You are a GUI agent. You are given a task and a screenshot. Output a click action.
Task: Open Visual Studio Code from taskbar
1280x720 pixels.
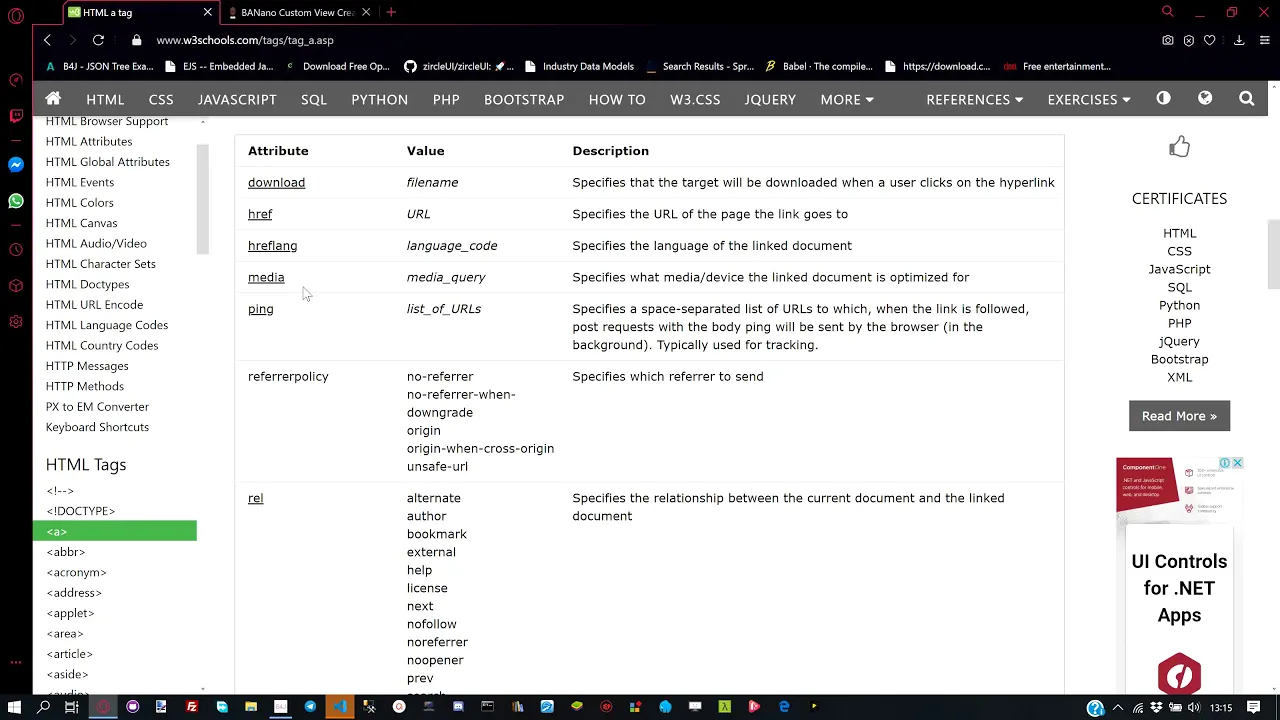click(340, 707)
